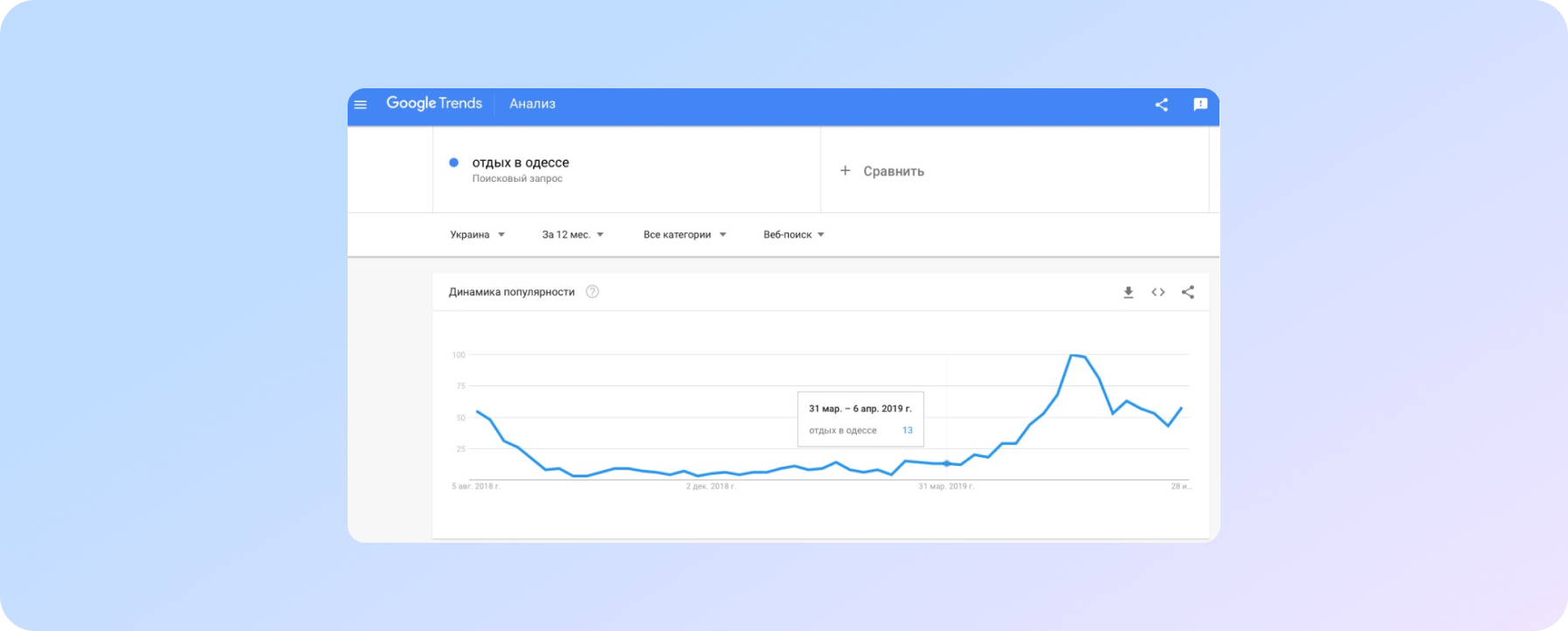
Task: Click the blue dot beside the search term
Action: tap(453, 162)
